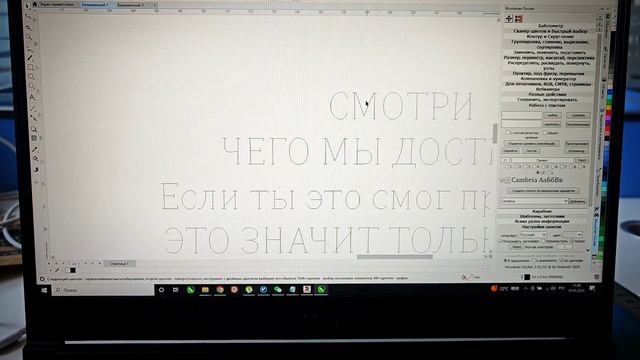The height and width of the screenshot is (360, 640).
Task: Click the Home icon before document tabs
Action: click(35, 4)
